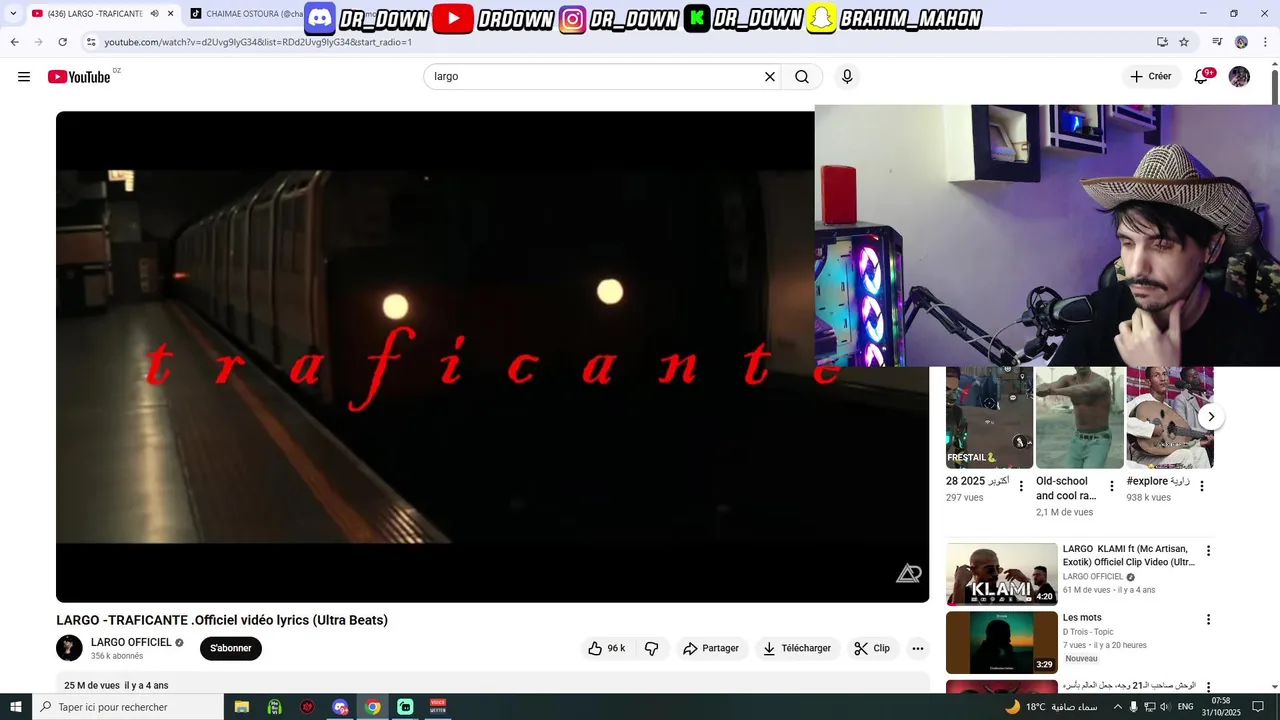
Task: Open the 'Old-school and cool' short thumbnail
Action: click(x=1080, y=417)
